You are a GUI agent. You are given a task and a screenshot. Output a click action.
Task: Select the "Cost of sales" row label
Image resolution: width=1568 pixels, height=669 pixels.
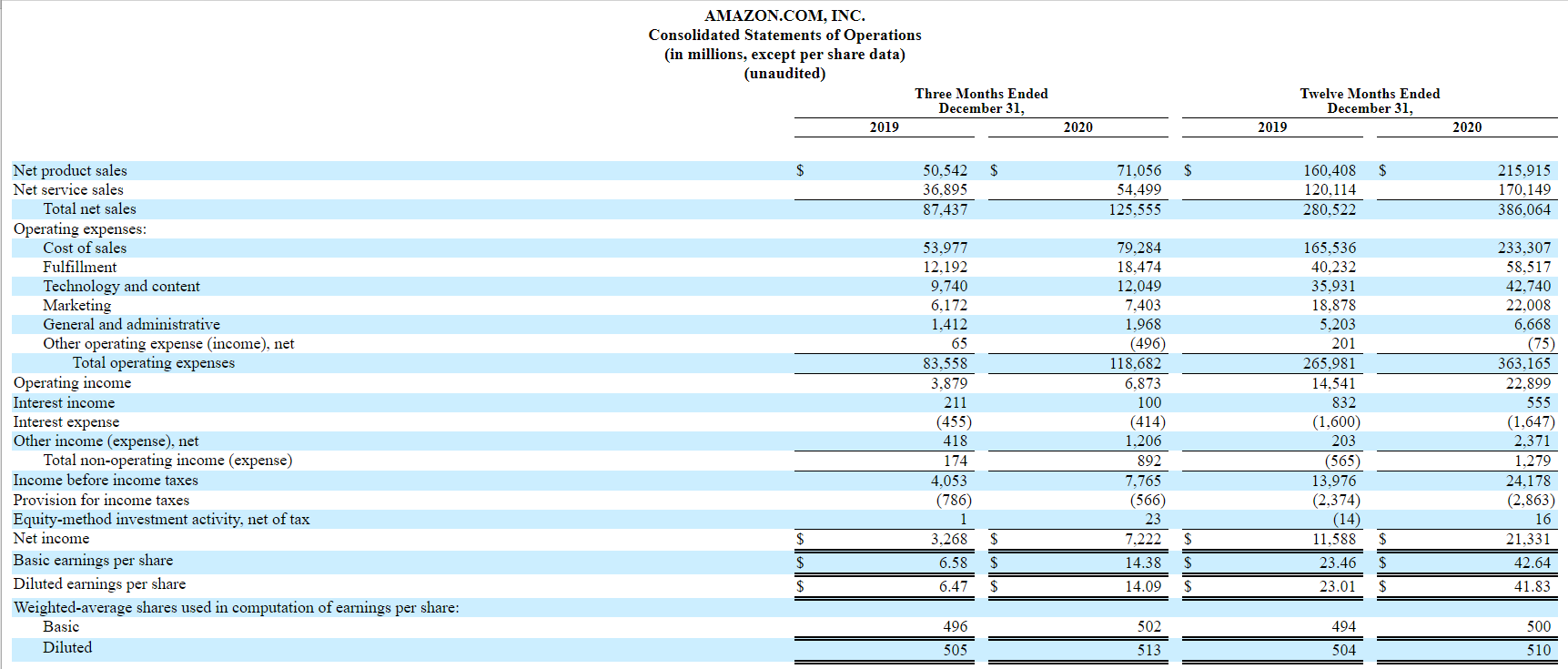point(85,248)
